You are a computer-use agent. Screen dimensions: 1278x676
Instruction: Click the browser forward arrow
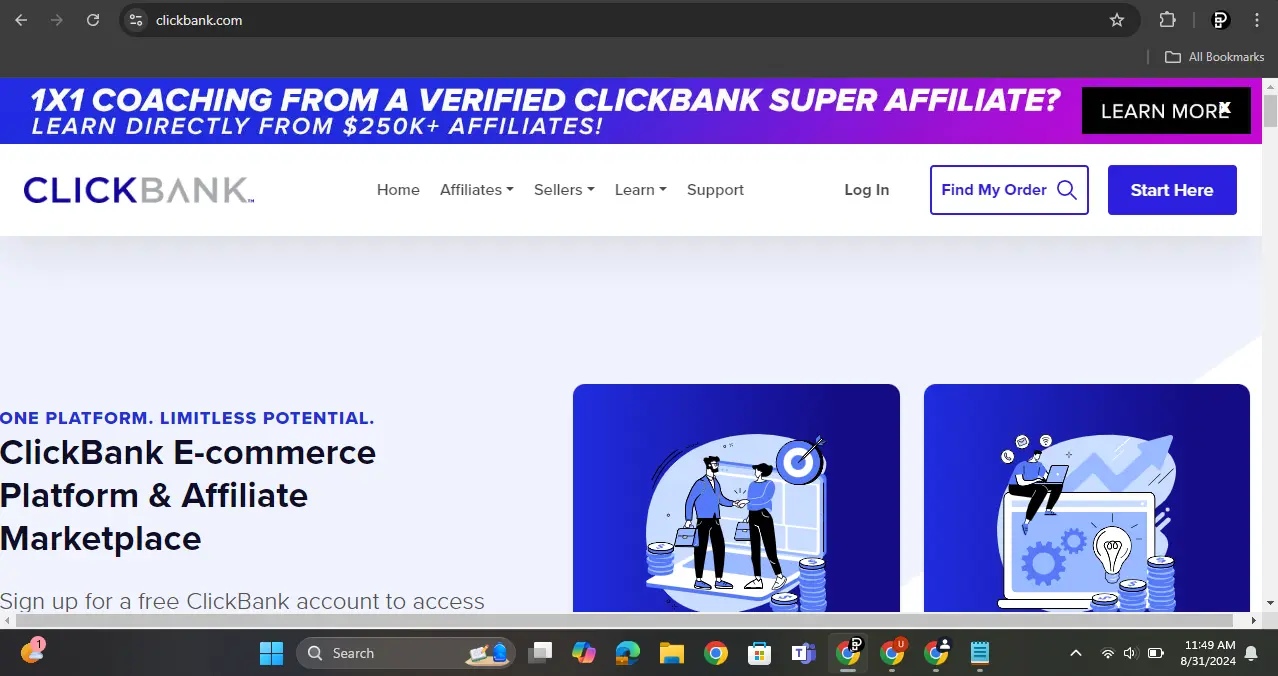pos(57,20)
